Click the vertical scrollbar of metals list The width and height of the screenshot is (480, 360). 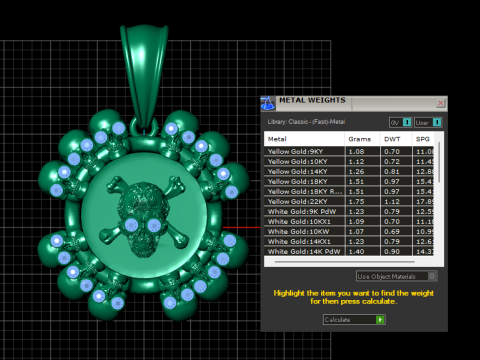pyautogui.click(x=439, y=162)
